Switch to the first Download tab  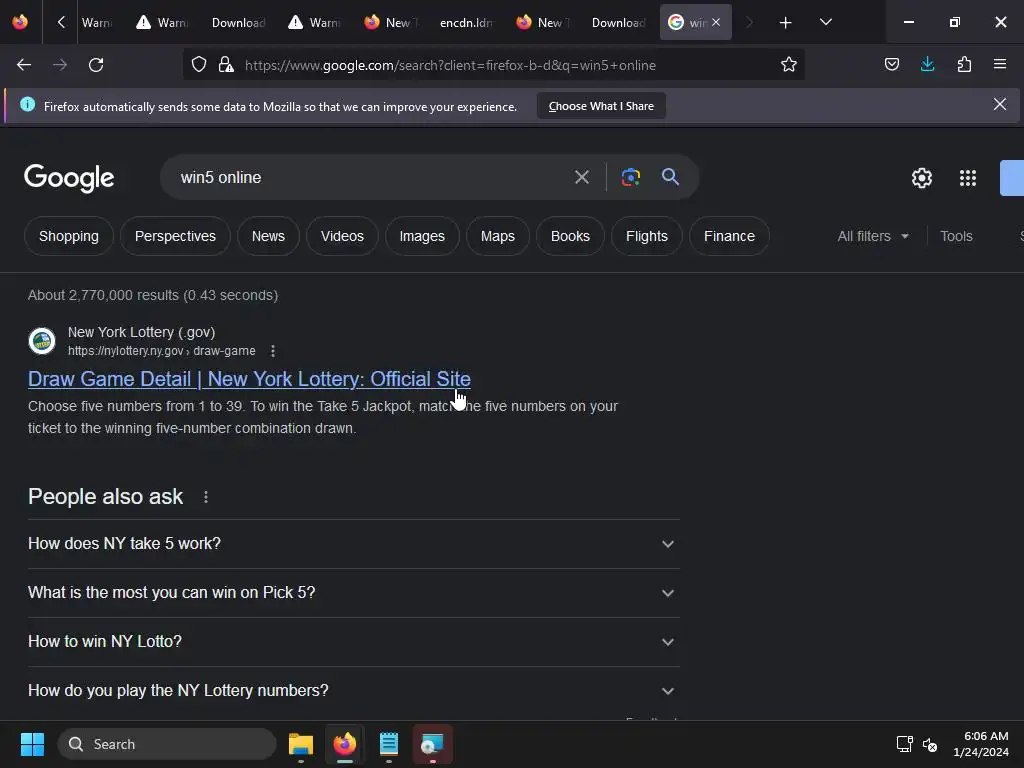tap(238, 23)
